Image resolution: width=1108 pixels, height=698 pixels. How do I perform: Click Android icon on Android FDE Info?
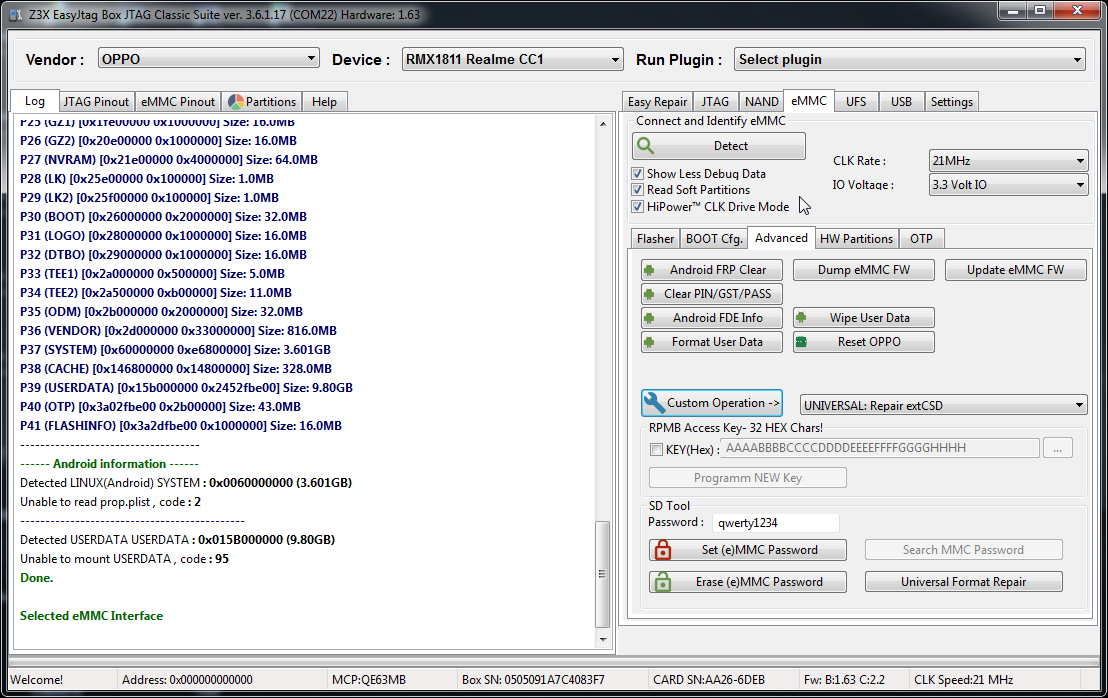649,318
